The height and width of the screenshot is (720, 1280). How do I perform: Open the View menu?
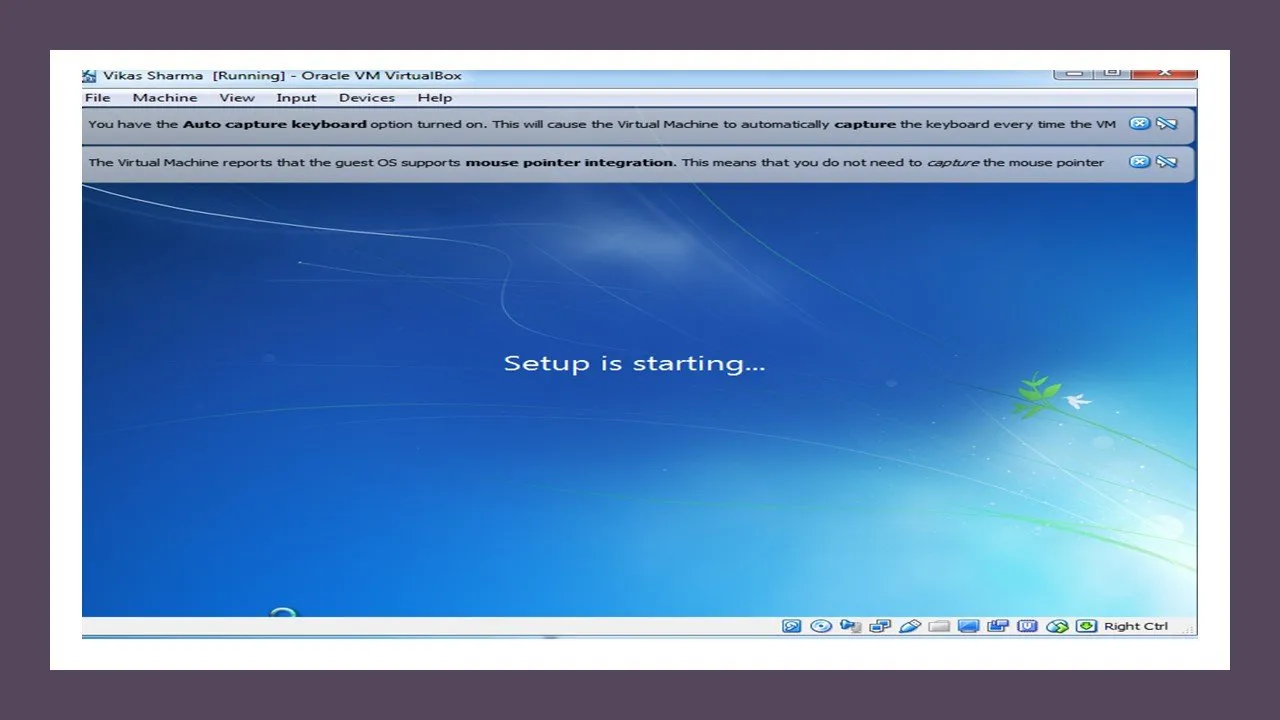tap(237, 98)
